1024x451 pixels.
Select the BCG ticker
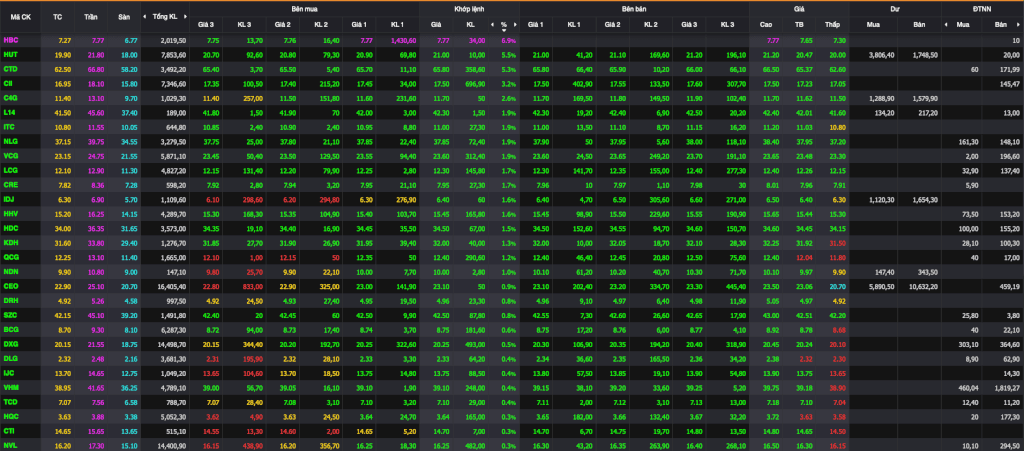tap(10, 329)
